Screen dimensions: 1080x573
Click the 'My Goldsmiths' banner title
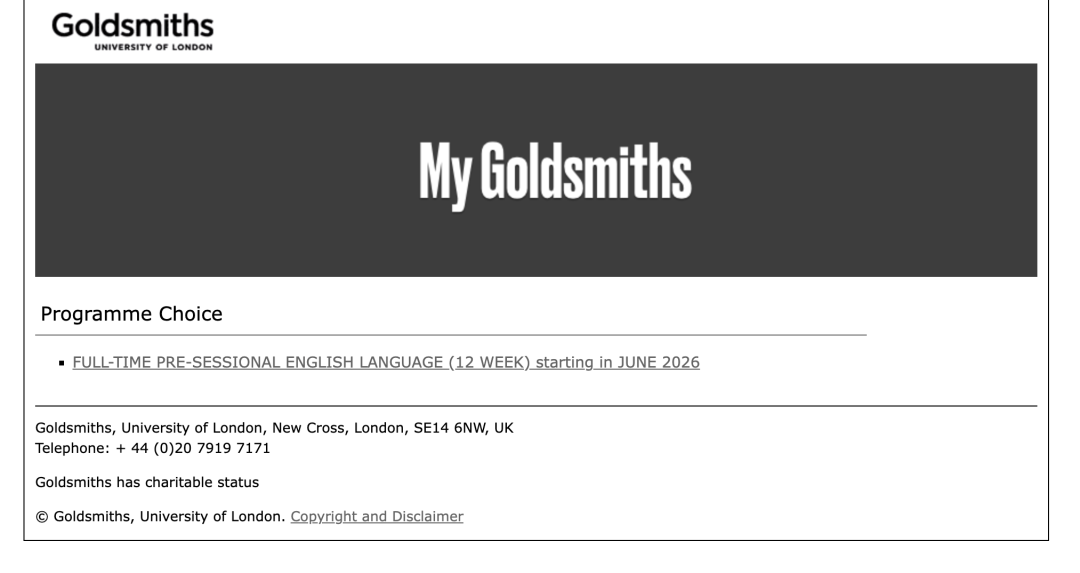pyautogui.click(x=555, y=172)
